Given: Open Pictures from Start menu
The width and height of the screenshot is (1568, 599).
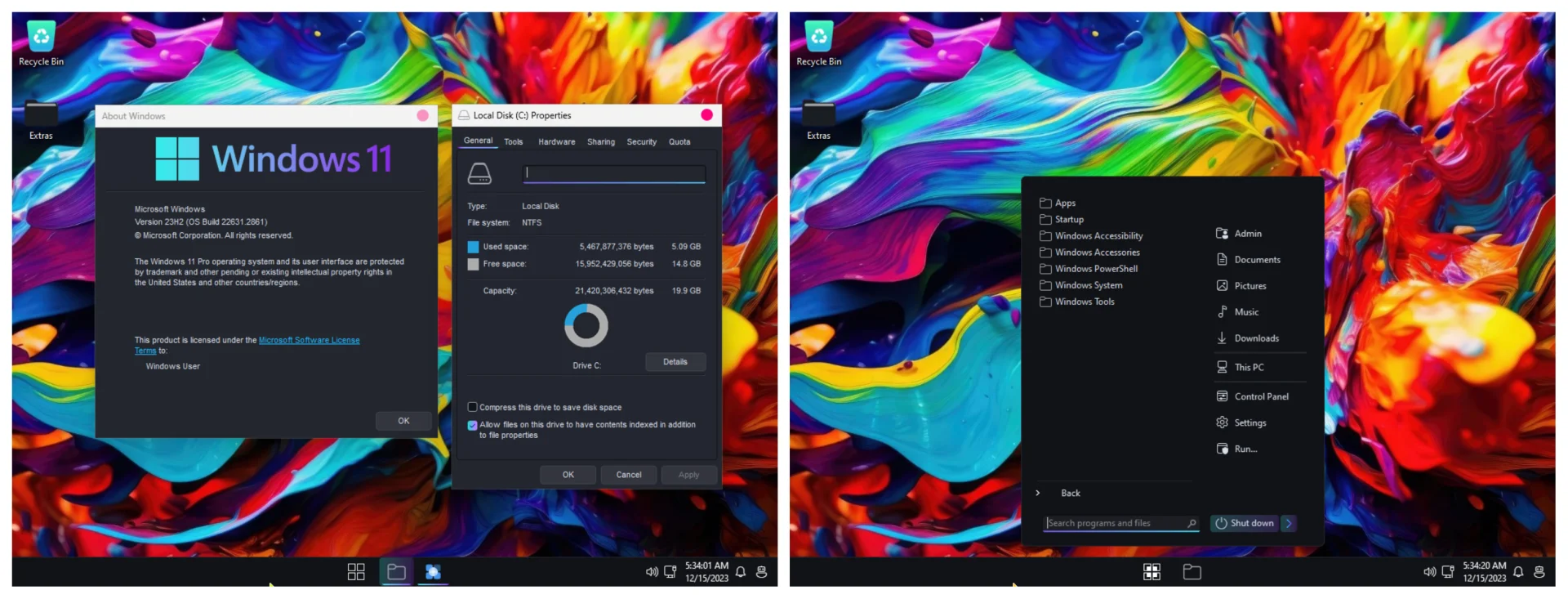Looking at the screenshot, I should tap(1241, 286).
